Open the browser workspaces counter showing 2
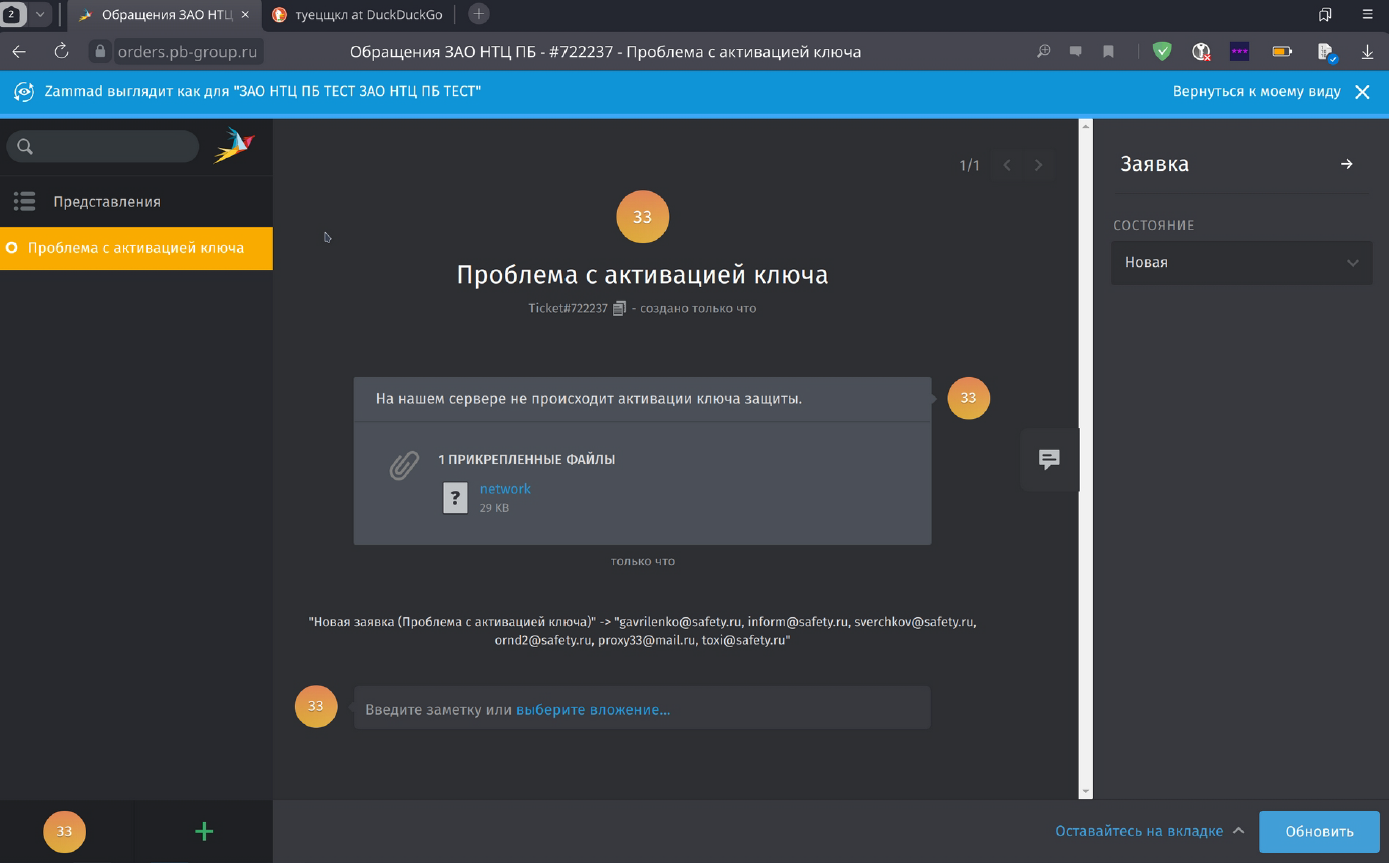This screenshot has width=1389, height=863. (13, 14)
